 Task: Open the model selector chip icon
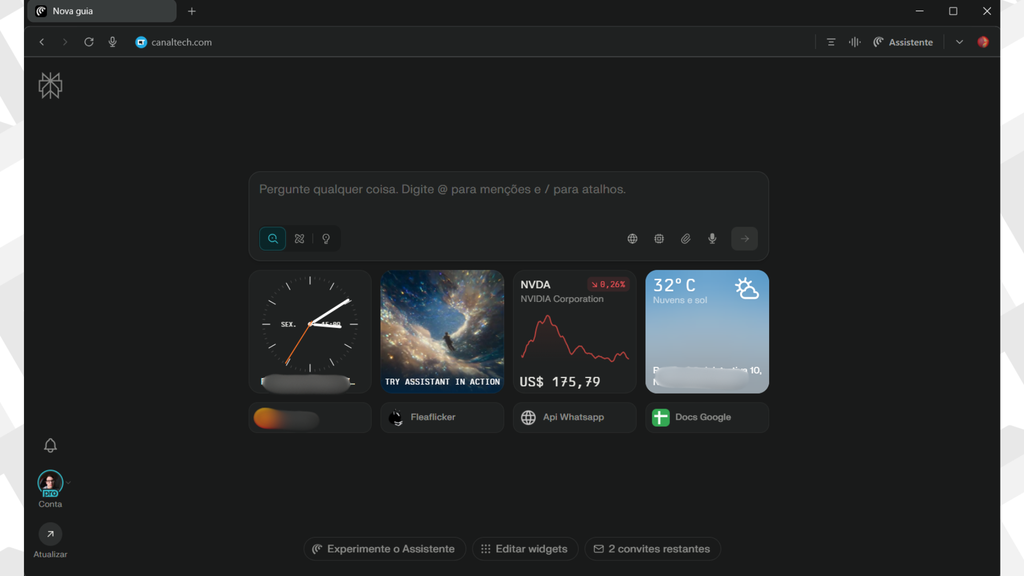tap(659, 239)
